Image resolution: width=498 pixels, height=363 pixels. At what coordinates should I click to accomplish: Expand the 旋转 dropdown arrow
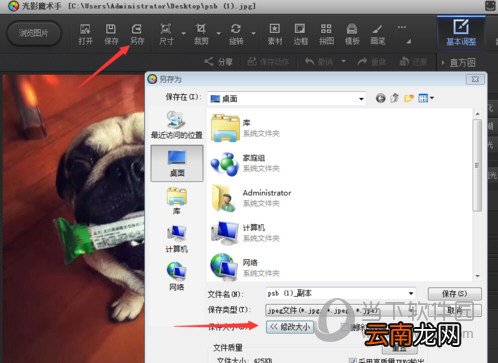click(x=253, y=34)
